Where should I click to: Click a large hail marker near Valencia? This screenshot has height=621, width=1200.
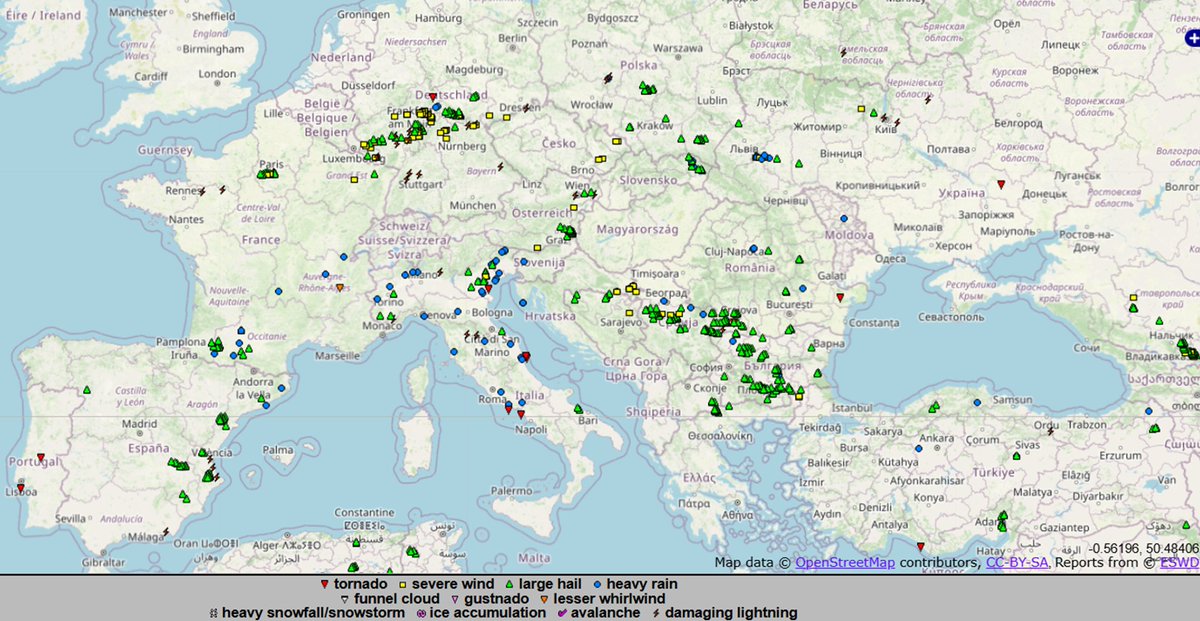pos(202,453)
